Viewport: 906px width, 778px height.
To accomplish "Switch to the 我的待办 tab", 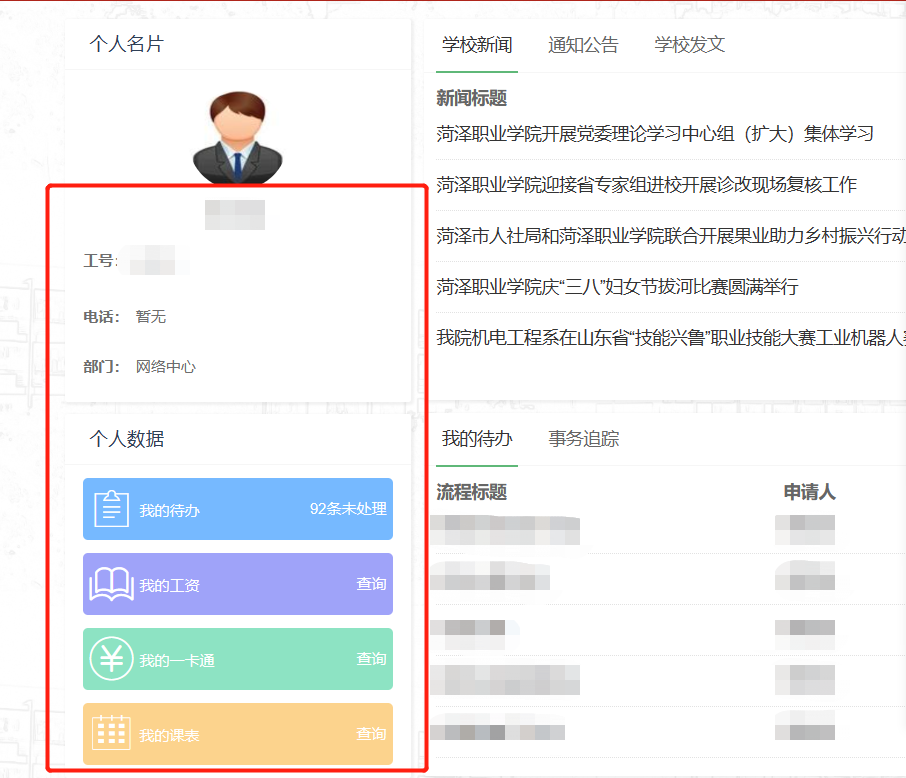I will click(x=477, y=439).
